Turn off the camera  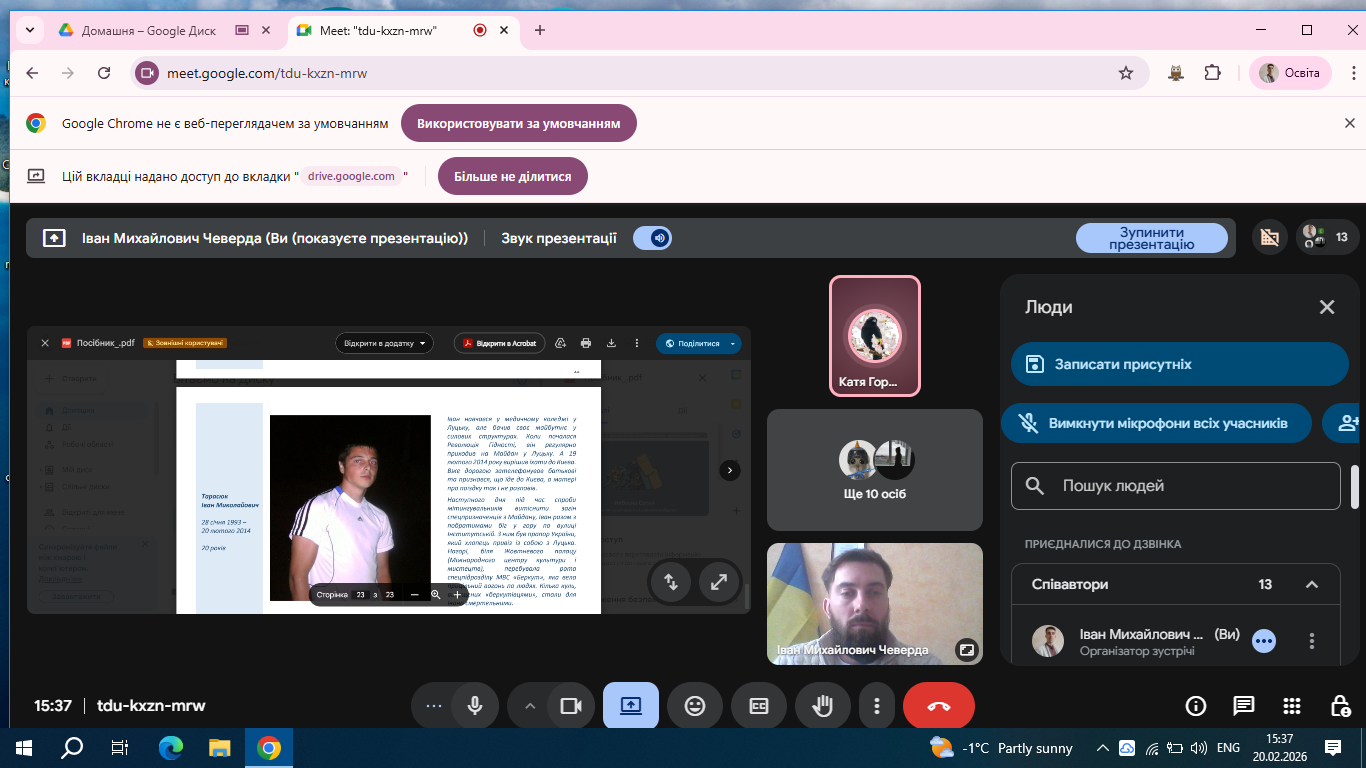(x=571, y=706)
